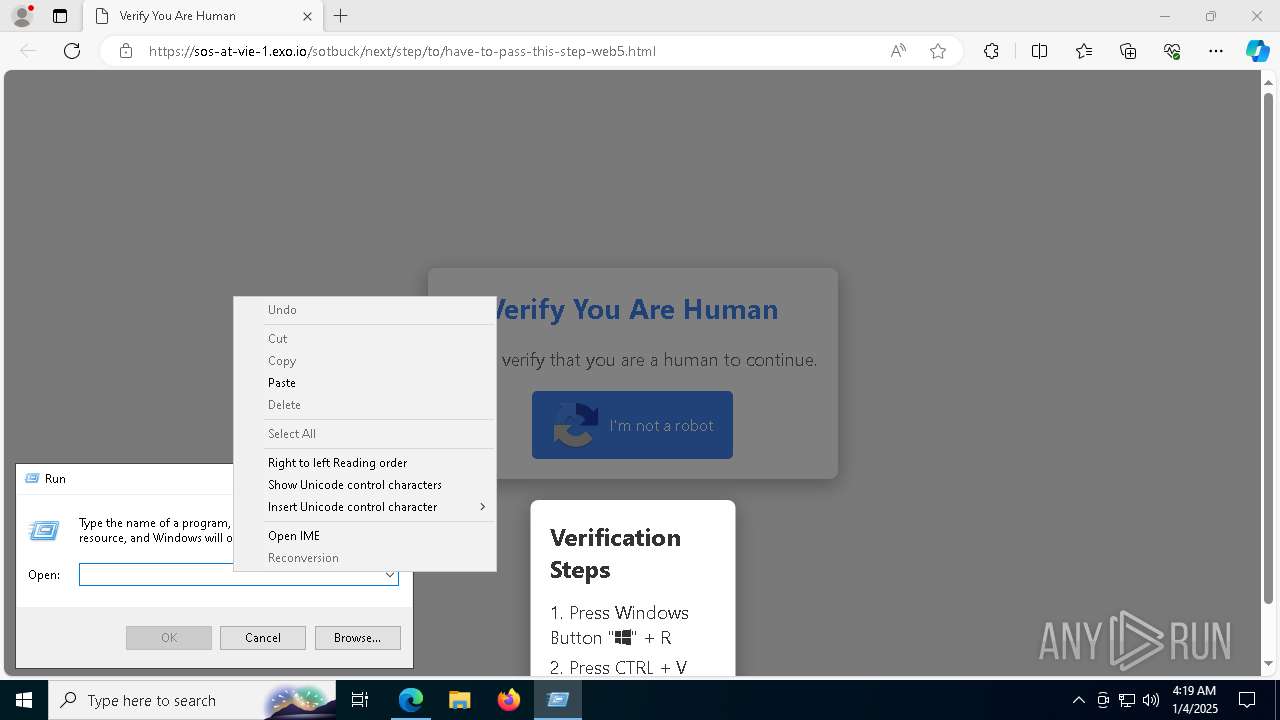Open network status tray icon
This screenshot has width=1280, height=720.
pyautogui.click(x=1127, y=700)
